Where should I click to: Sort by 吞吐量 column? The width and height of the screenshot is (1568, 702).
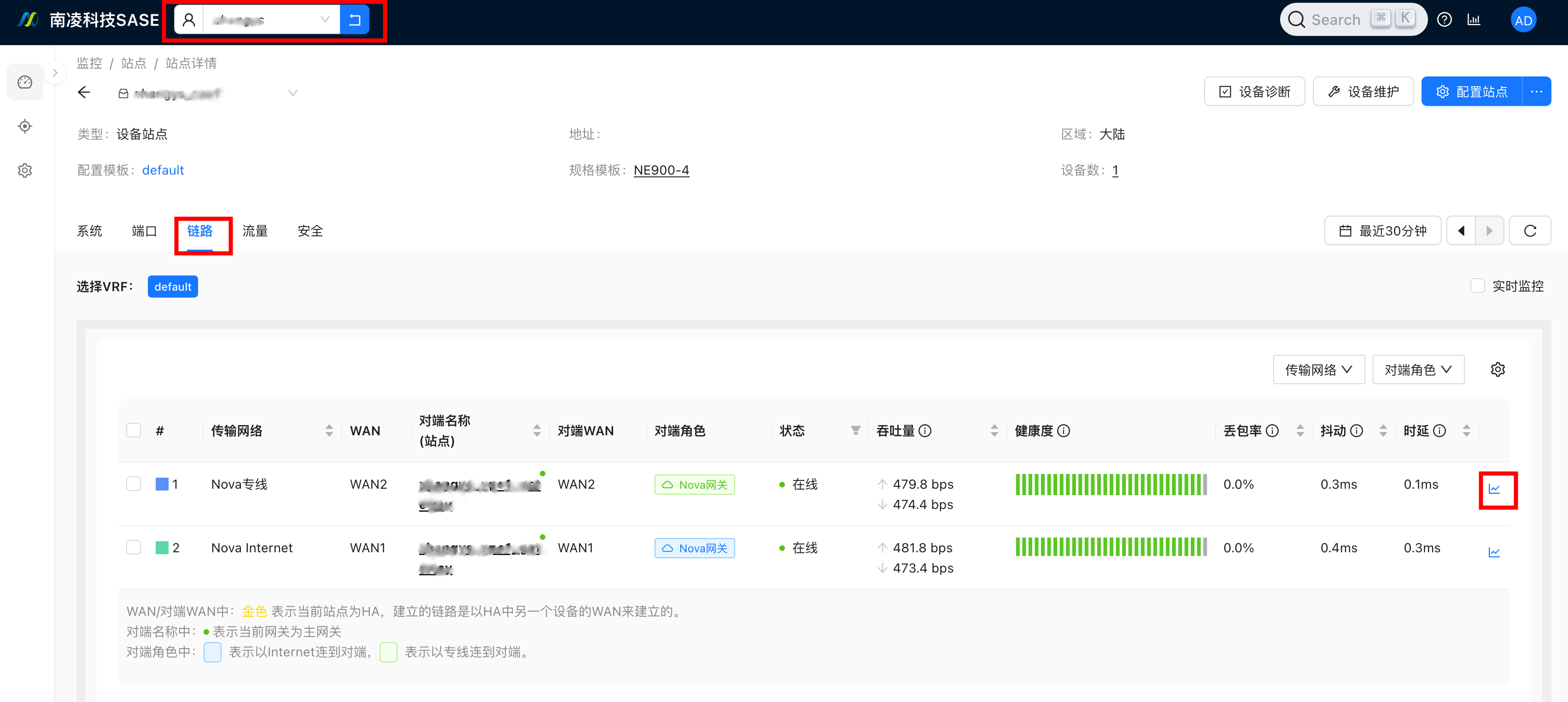[x=994, y=430]
